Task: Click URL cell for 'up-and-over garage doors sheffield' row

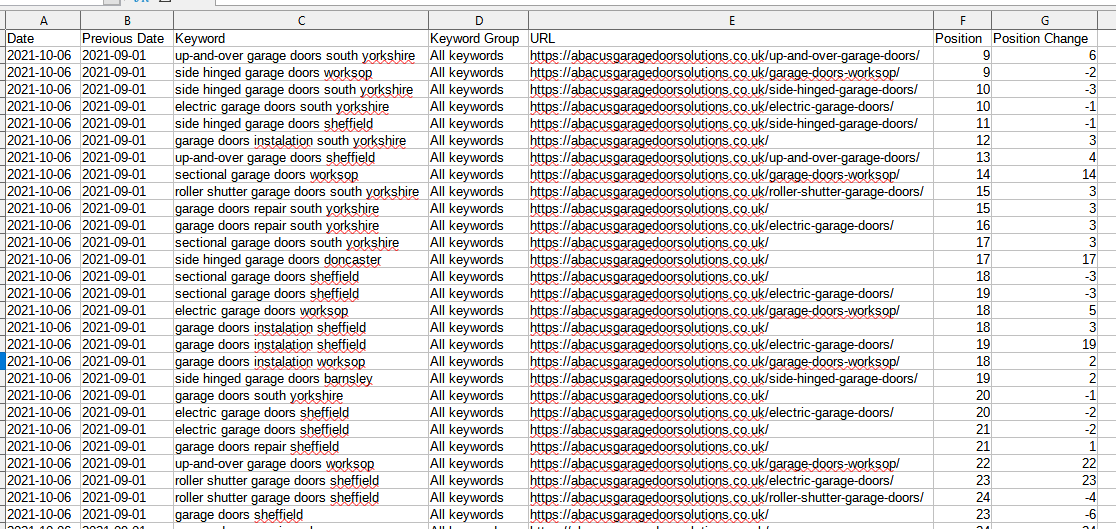Action: (x=731, y=157)
